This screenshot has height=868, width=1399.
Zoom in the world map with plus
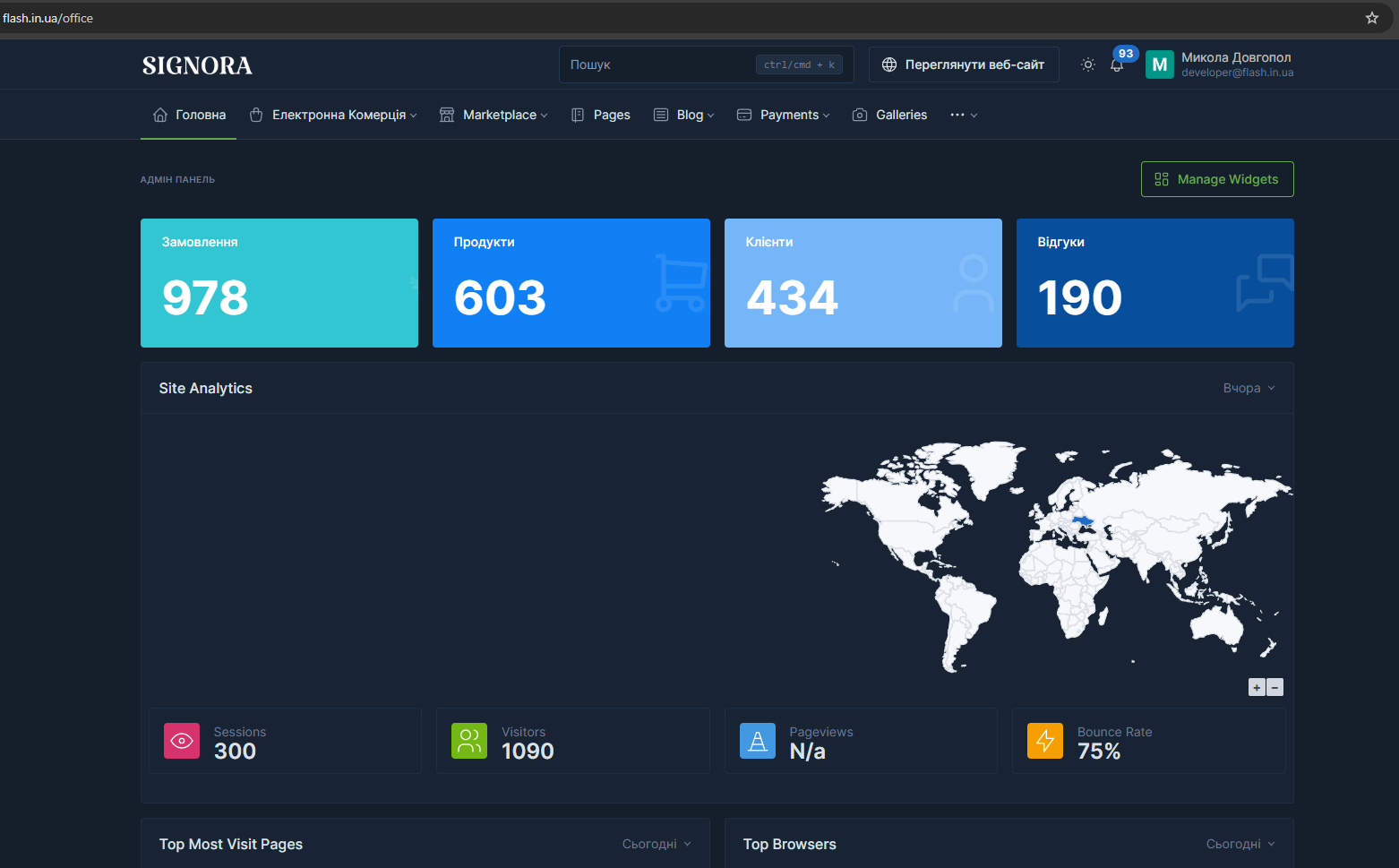click(1257, 687)
